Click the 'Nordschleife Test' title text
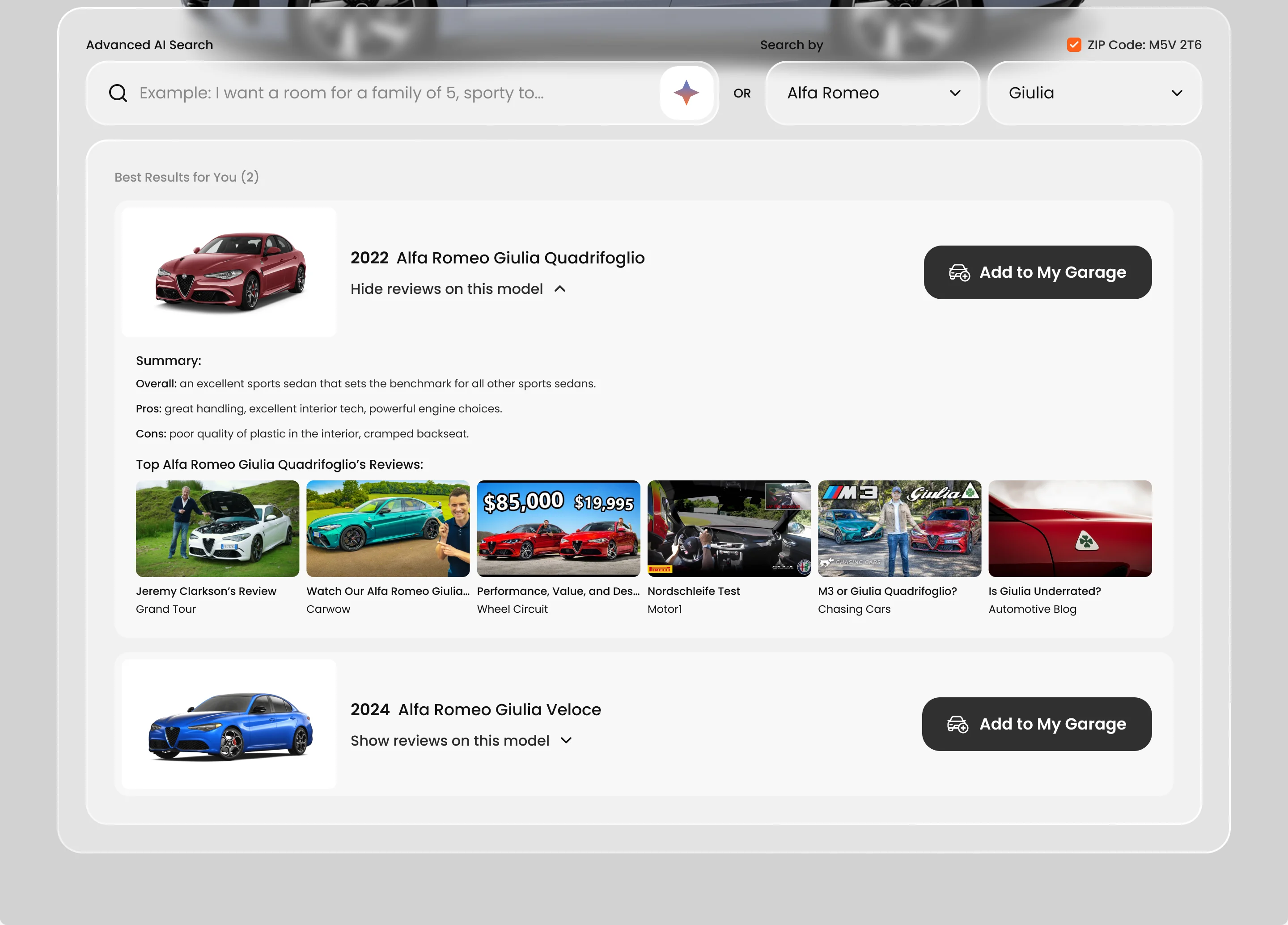This screenshot has width=1288, height=925. coord(693,591)
